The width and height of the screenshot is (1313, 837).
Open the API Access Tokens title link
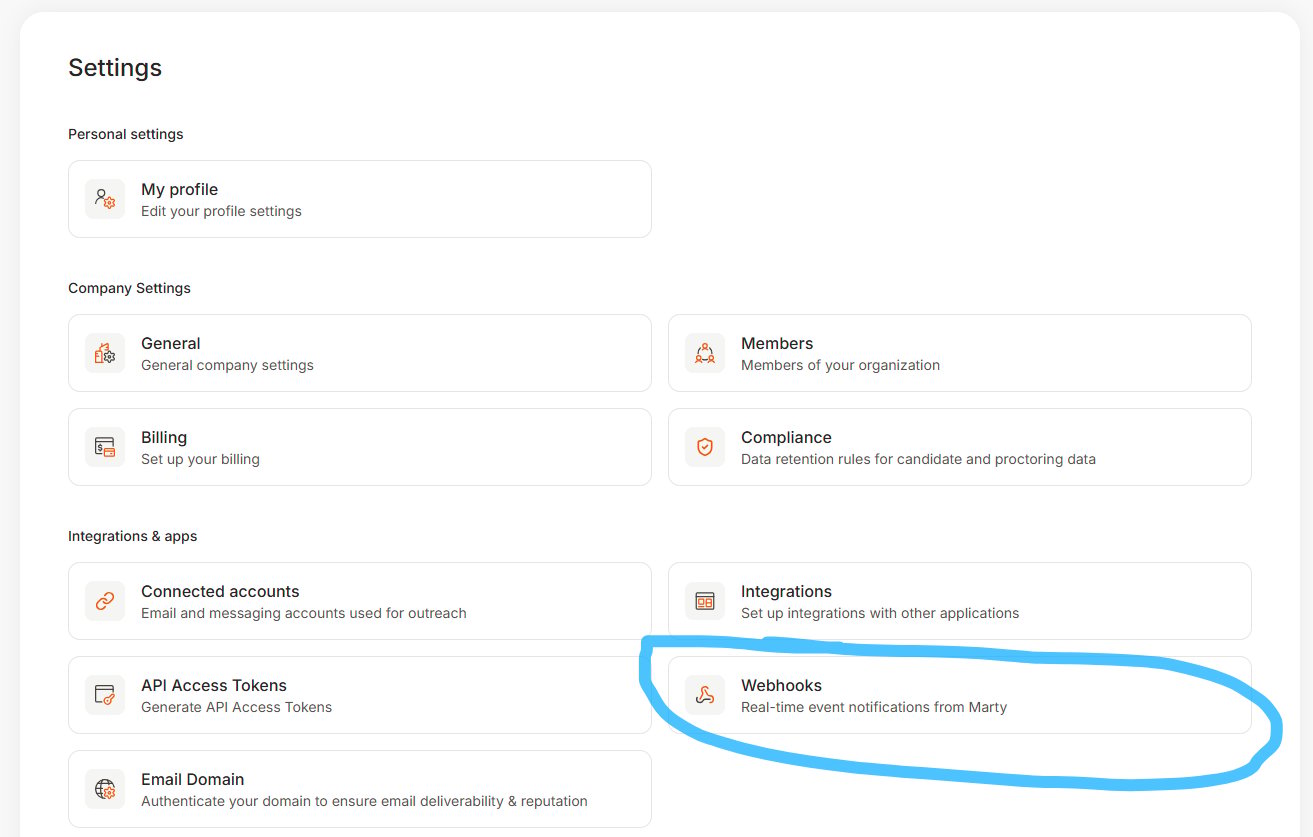pos(214,685)
